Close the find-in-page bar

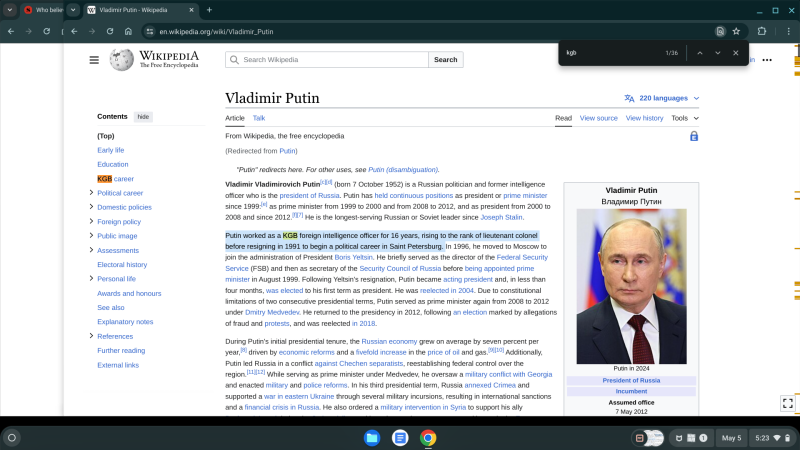[x=736, y=53]
